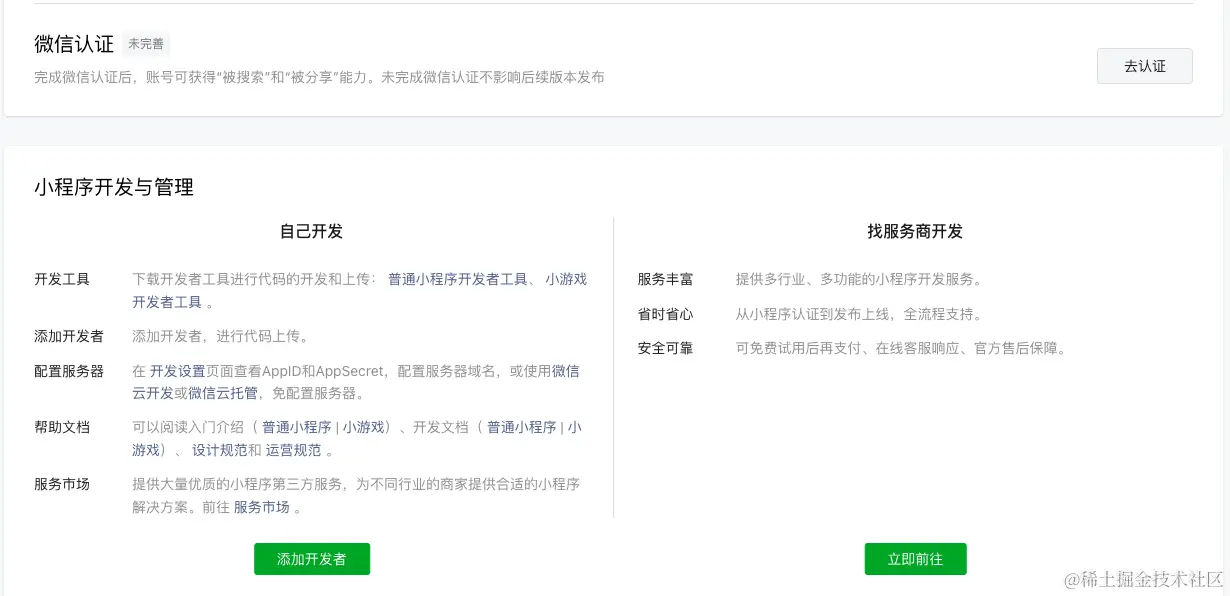The image size is (1230, 596).
Task: Click the 小程序开发与管理 section title
Action: point(114,187)
